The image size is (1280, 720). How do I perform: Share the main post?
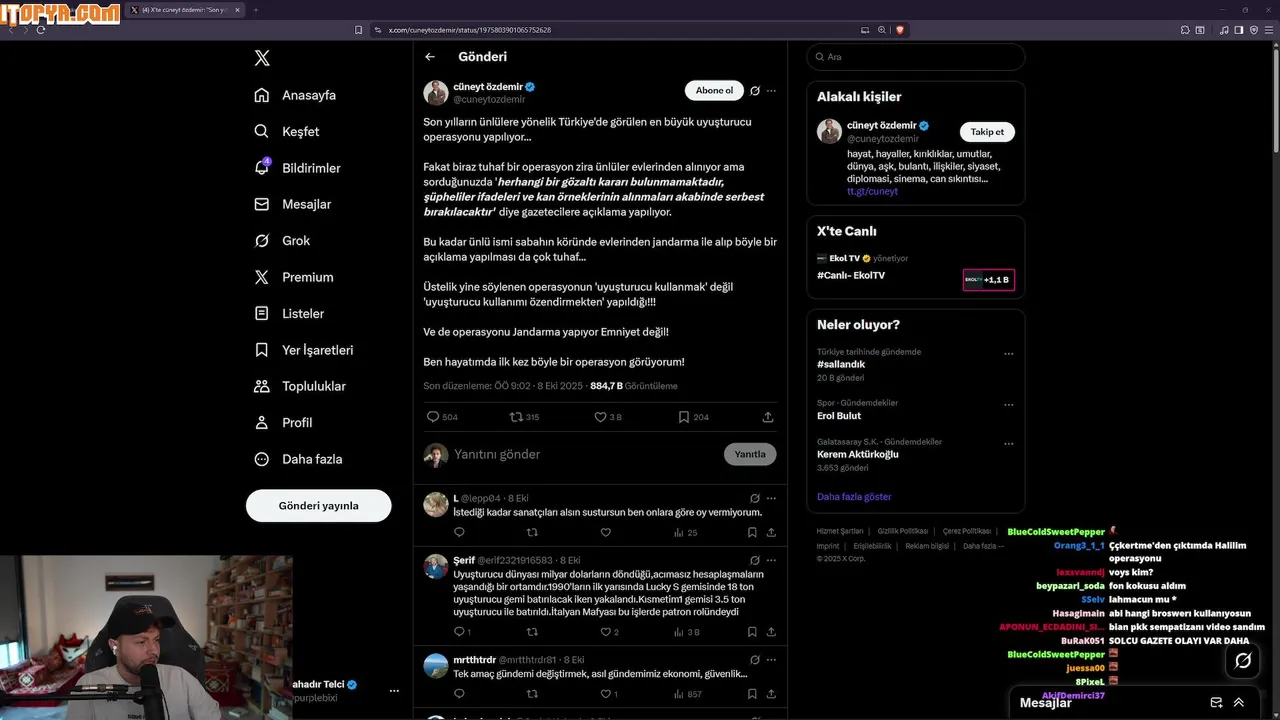click(768, 417)
